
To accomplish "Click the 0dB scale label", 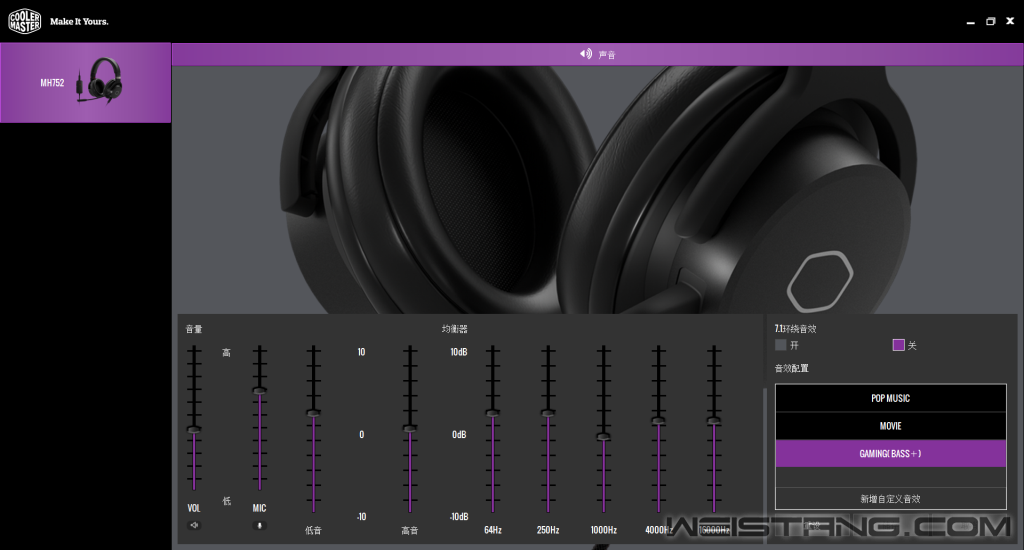I will (459, 434).
